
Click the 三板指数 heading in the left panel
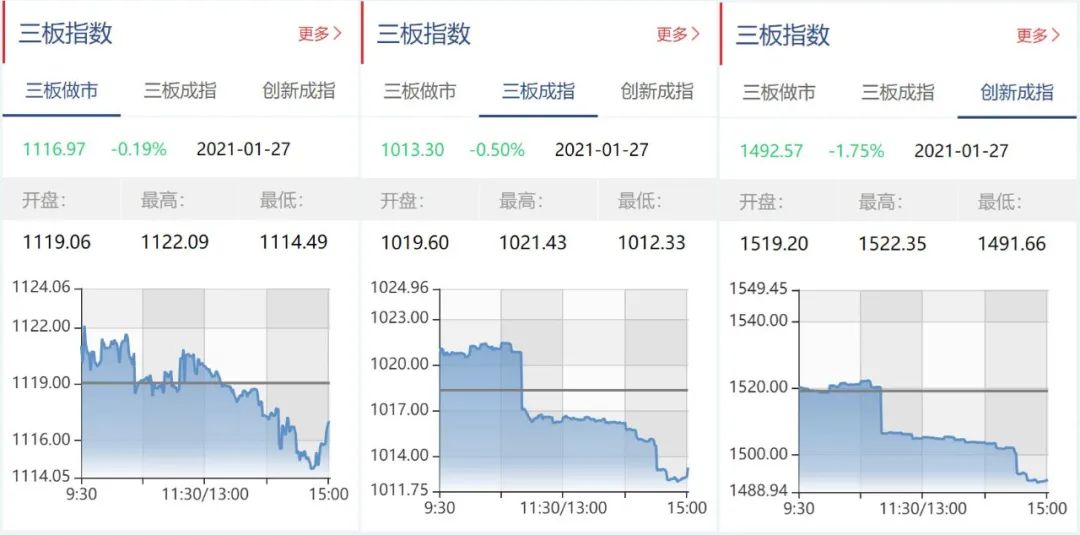(66, 33)
